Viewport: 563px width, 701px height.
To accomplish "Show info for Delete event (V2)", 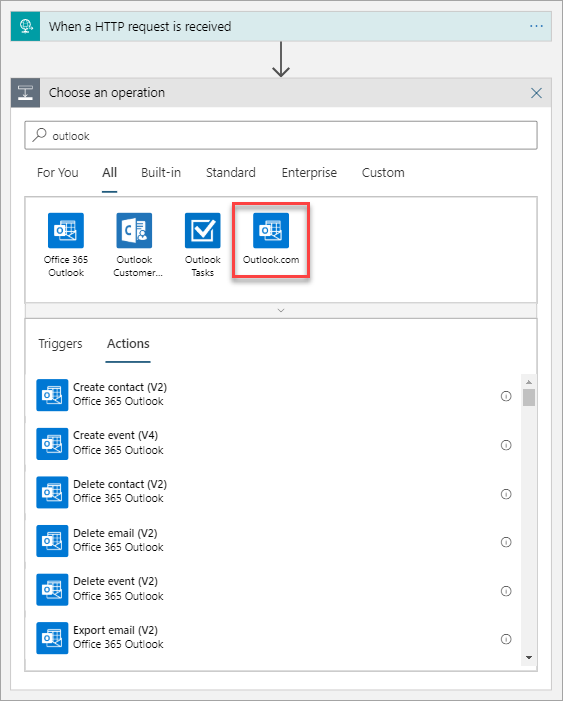I will pos(506,591).
